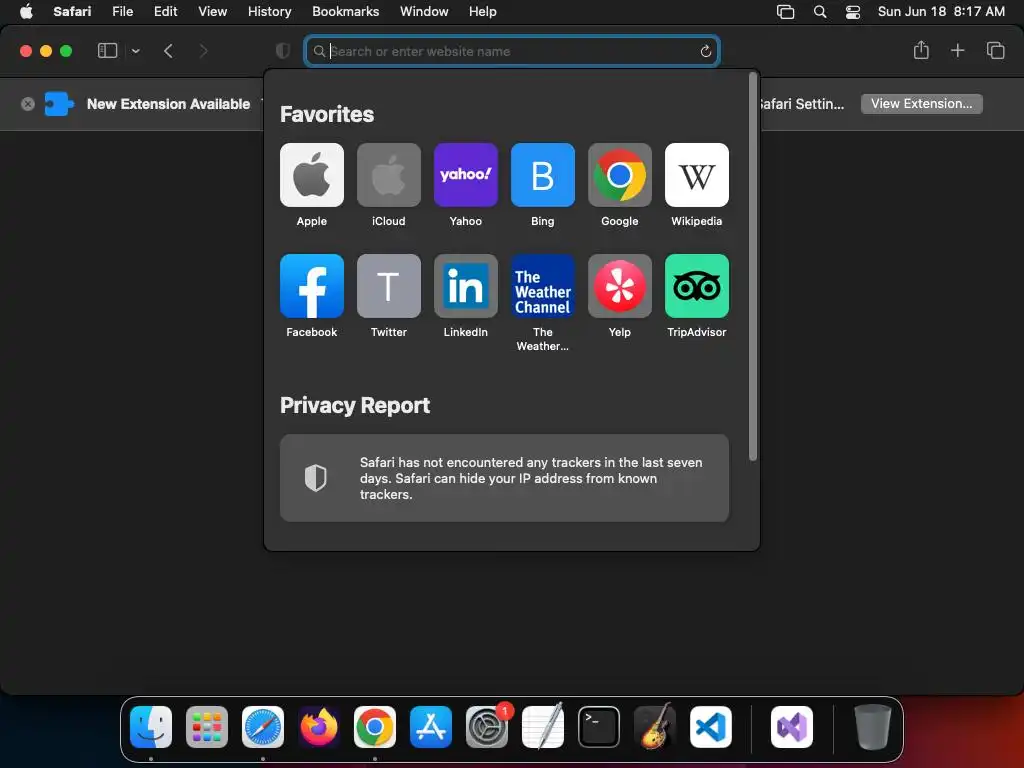The image size is (1024, 768).
Task: Open the Safari menu
Action: (72, 12)
